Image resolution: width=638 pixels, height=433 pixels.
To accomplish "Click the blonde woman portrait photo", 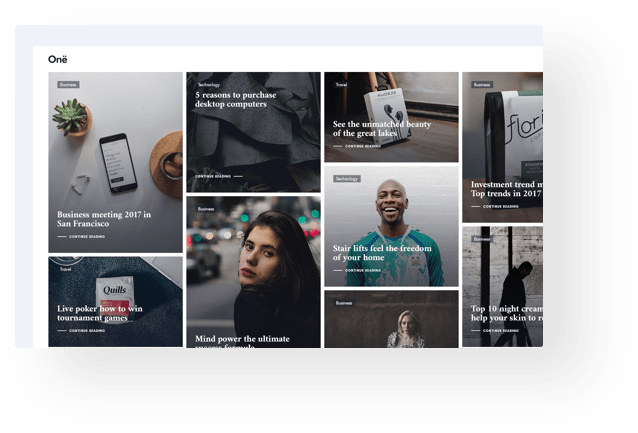I will point(391,319).
